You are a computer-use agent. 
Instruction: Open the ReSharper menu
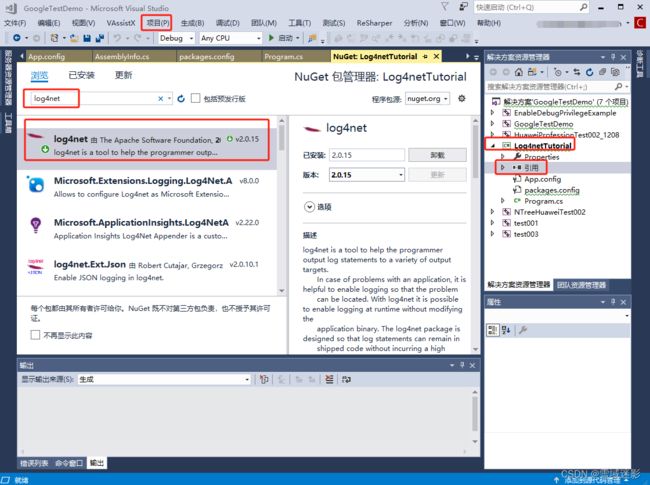(374, 23)
